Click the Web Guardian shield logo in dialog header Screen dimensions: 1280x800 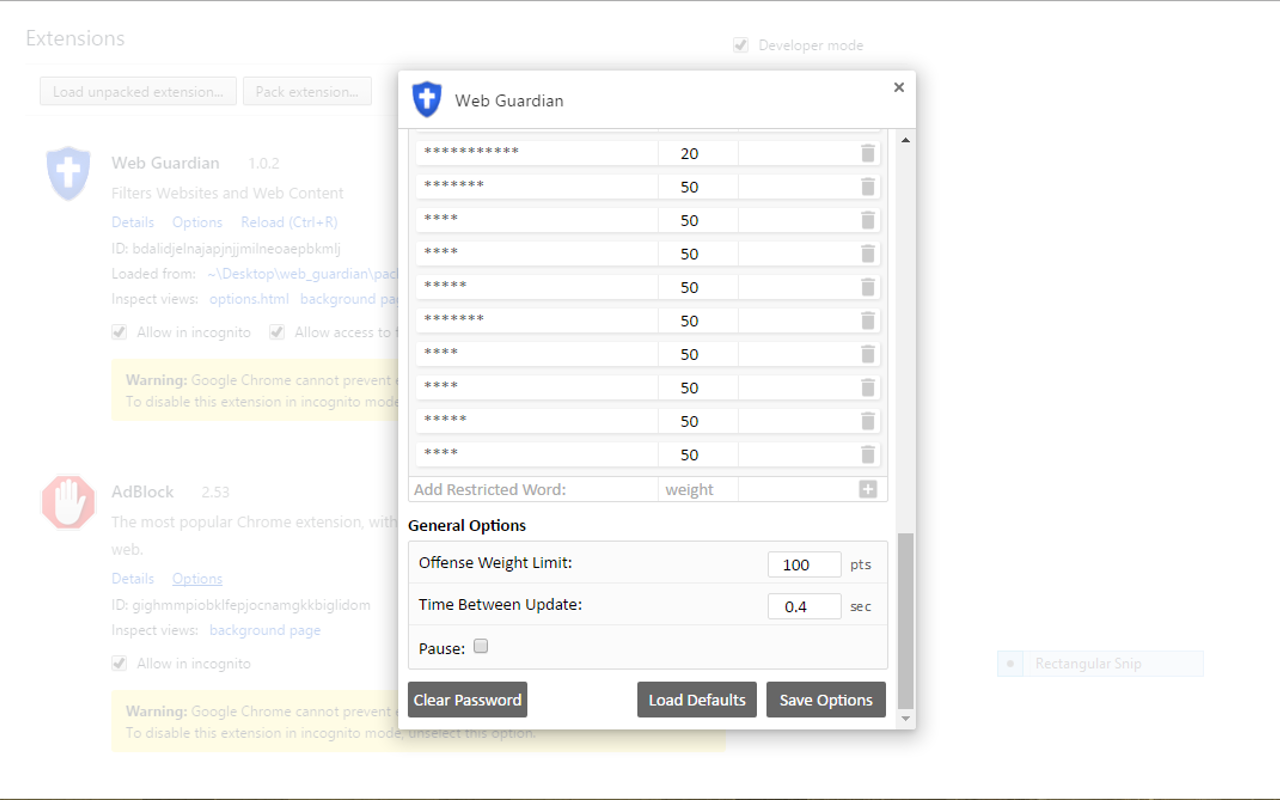pos(427,100)
